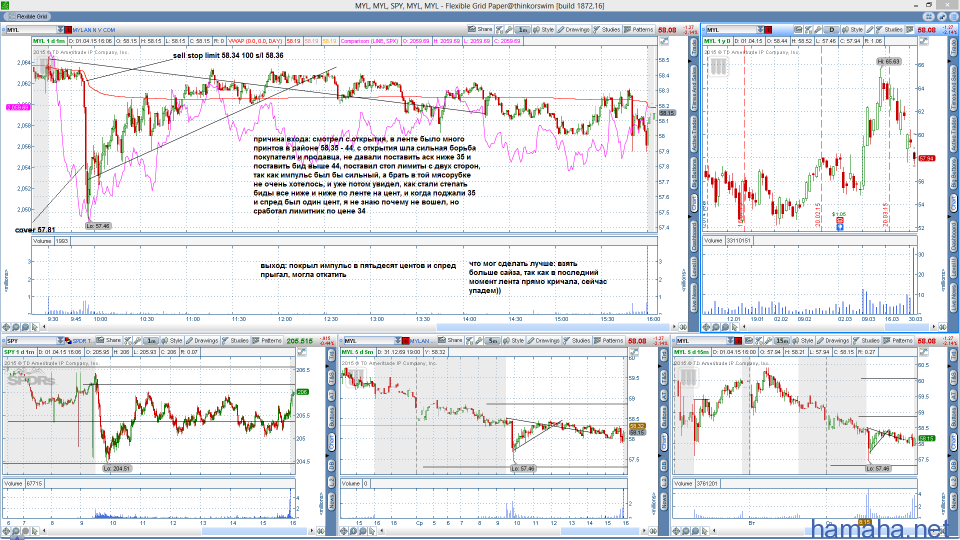Select pointer cursor tool below main chart
The width and height of the screenshot is (960, 540).
[x=34, y=328]
